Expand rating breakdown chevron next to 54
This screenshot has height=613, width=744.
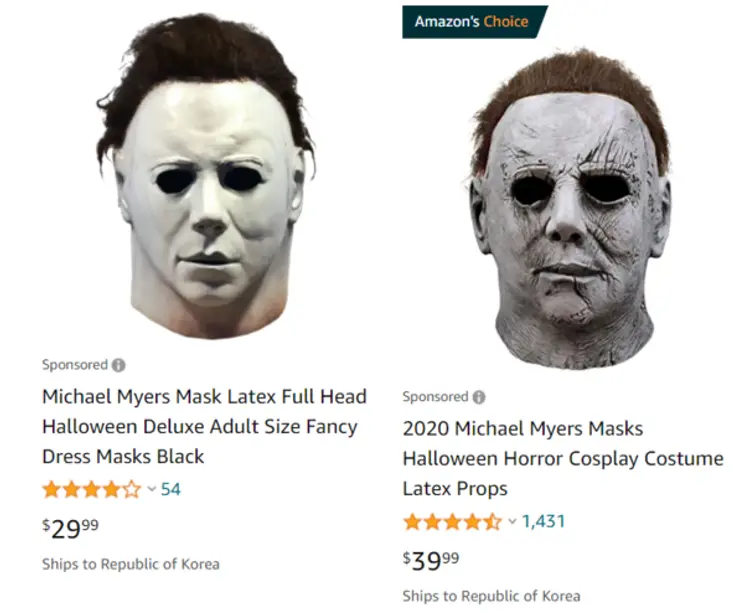(x=152, y=489)
